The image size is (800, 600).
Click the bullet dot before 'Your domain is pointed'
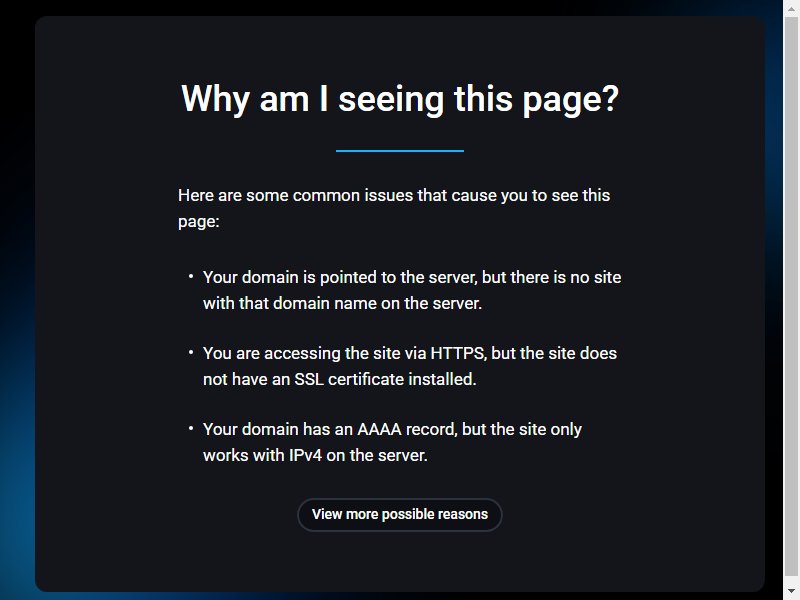coord(190,277)
